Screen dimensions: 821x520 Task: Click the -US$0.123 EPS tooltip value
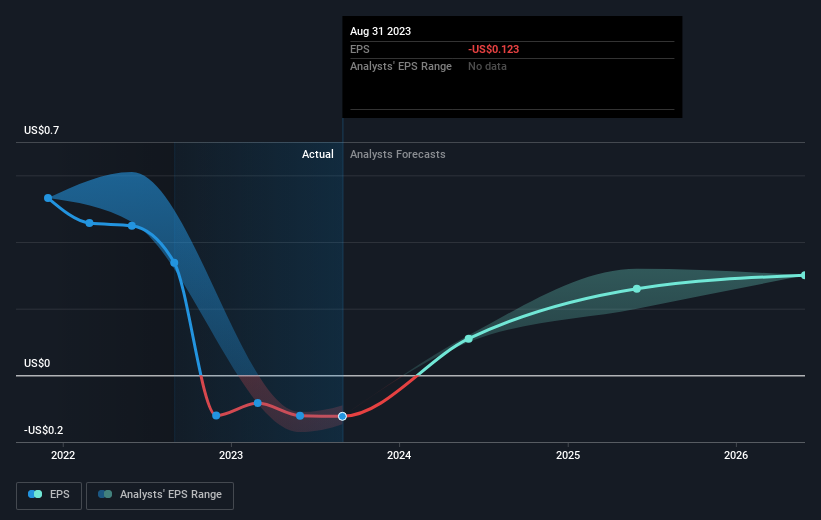[493, 49]
